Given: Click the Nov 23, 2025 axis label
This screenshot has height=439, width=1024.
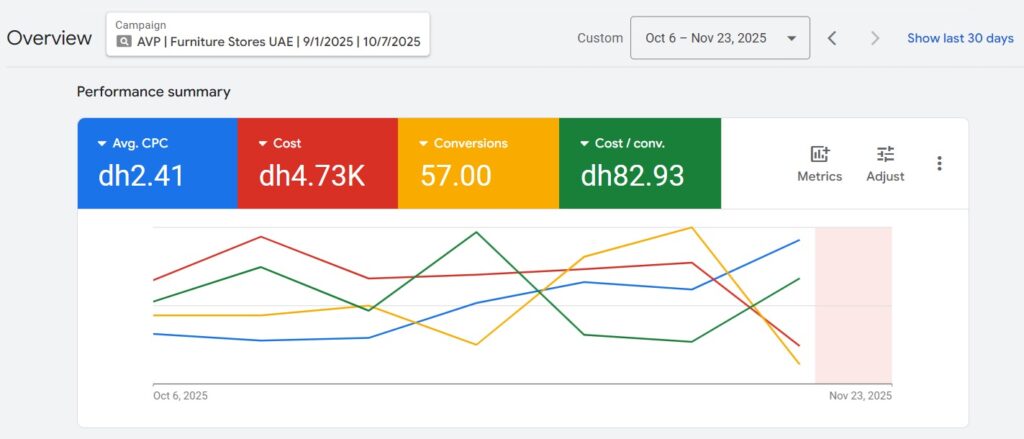Looking at the screenshot, I should pos(860,396).
